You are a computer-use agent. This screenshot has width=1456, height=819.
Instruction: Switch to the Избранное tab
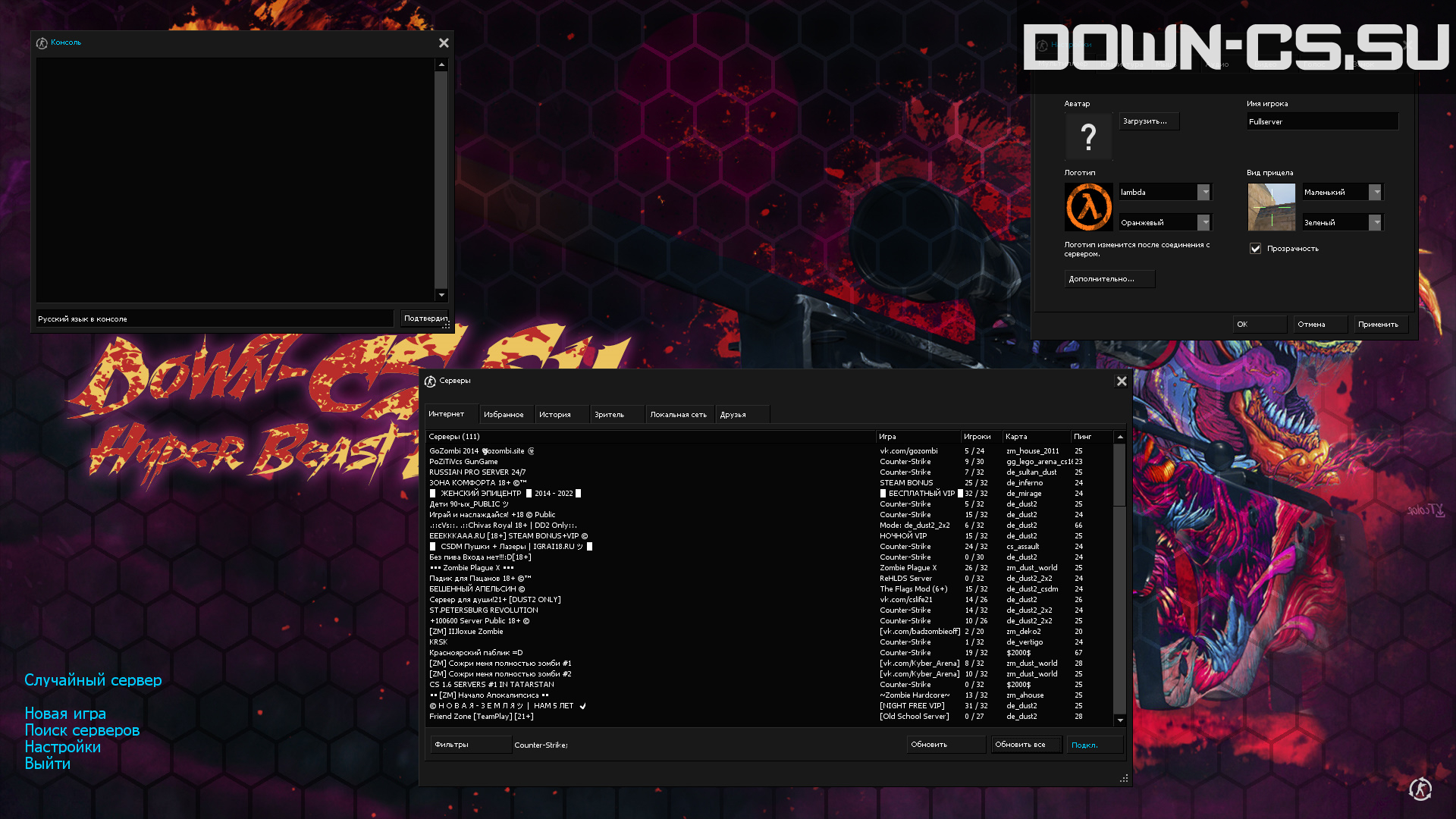[x=504, y=415]
